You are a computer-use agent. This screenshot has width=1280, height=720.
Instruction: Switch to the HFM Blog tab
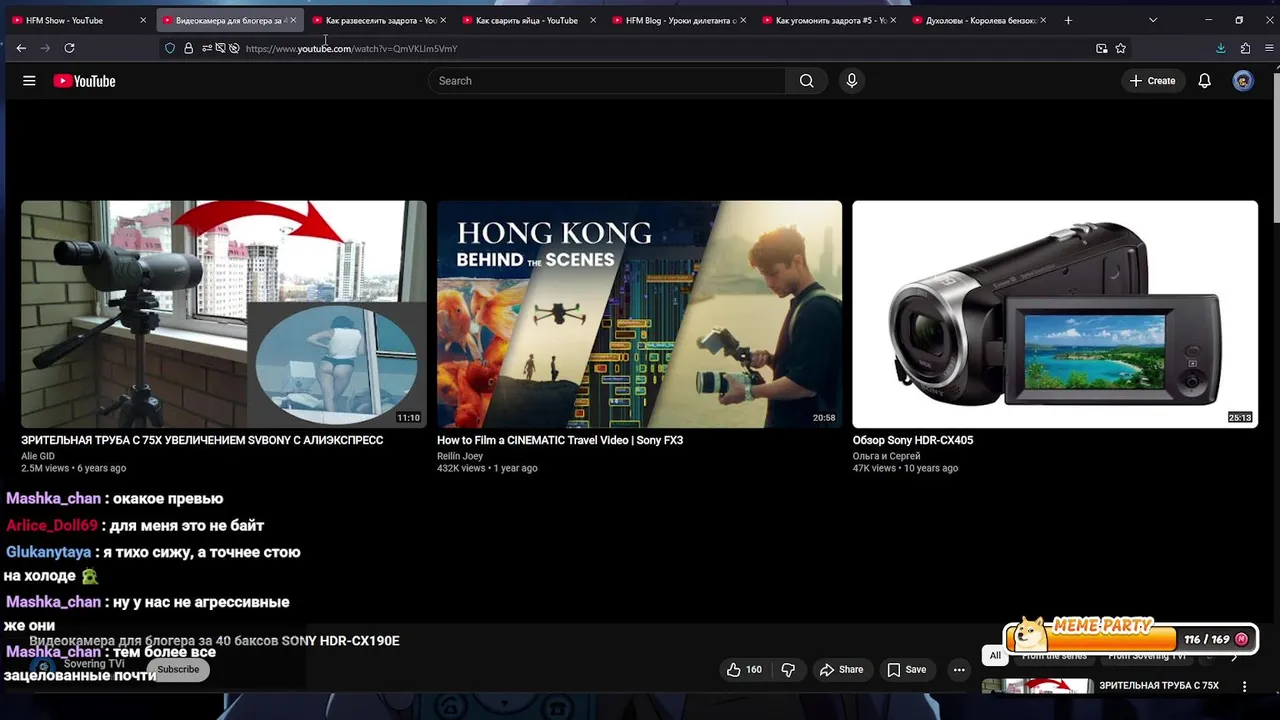pos(680,20)
